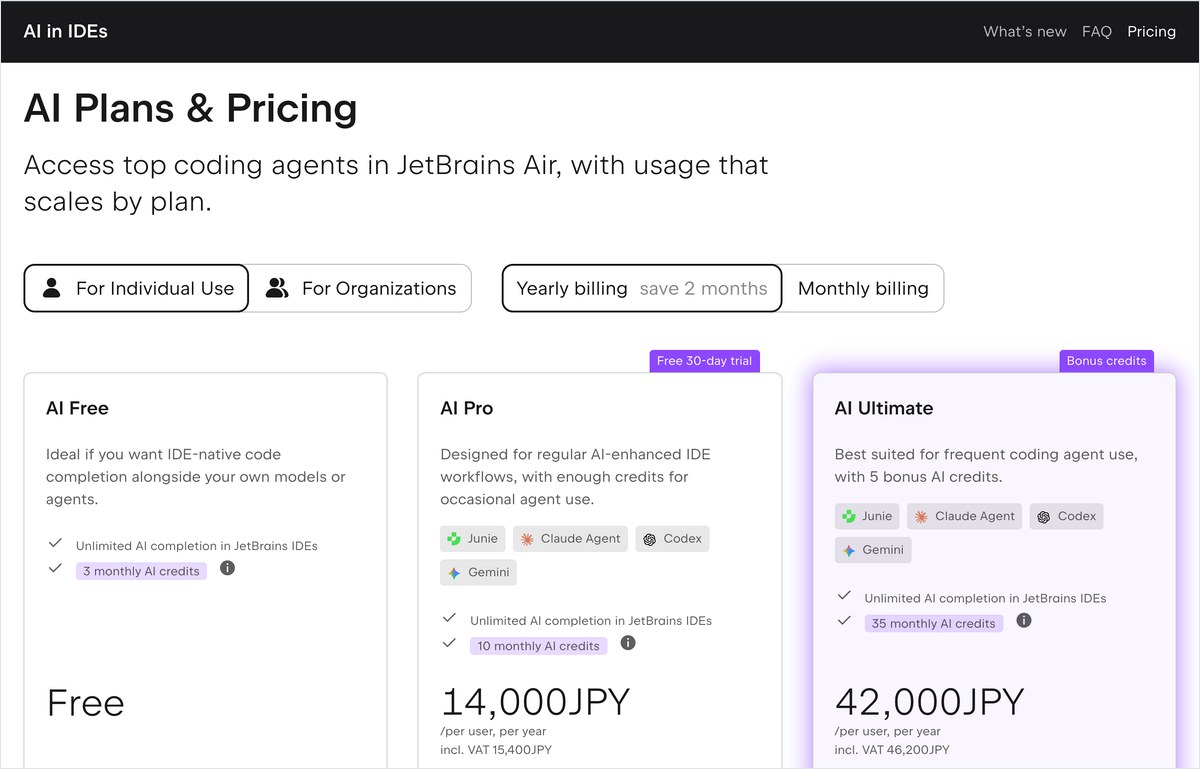Click the Junie chip in AI Ultimate card

(x=867, y=516)
